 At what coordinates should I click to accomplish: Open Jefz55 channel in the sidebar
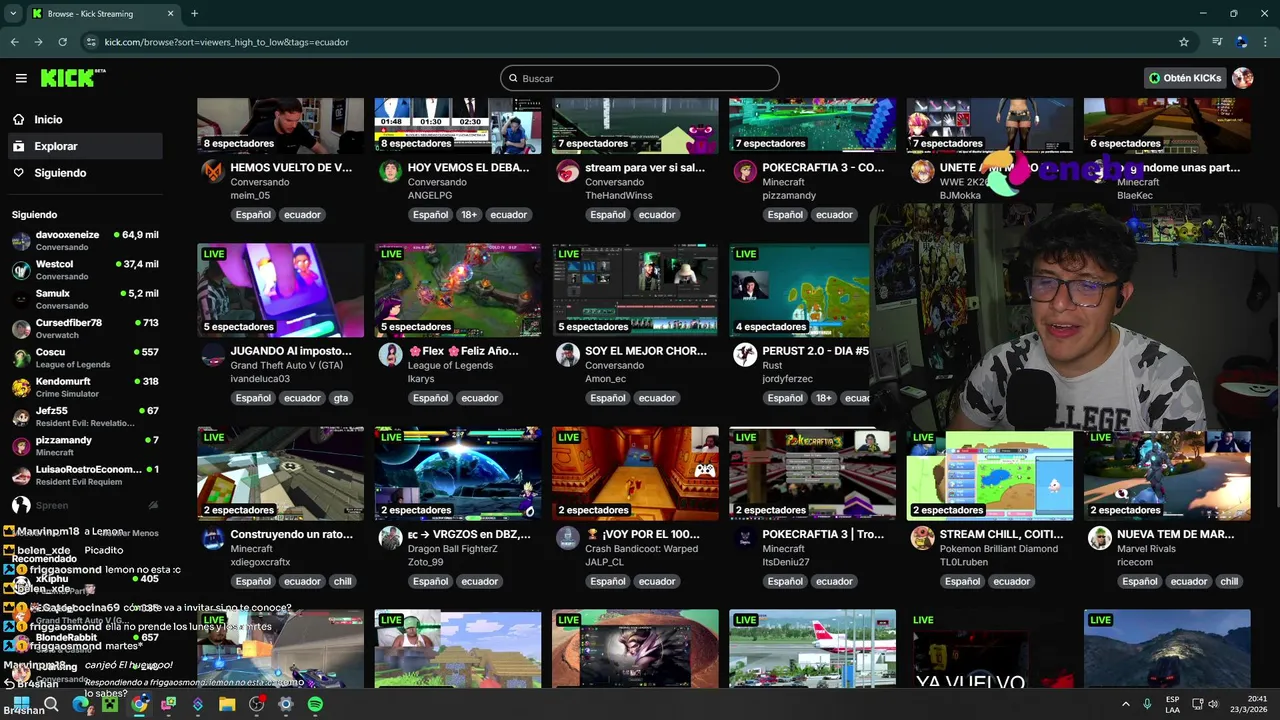pos(85,417)
